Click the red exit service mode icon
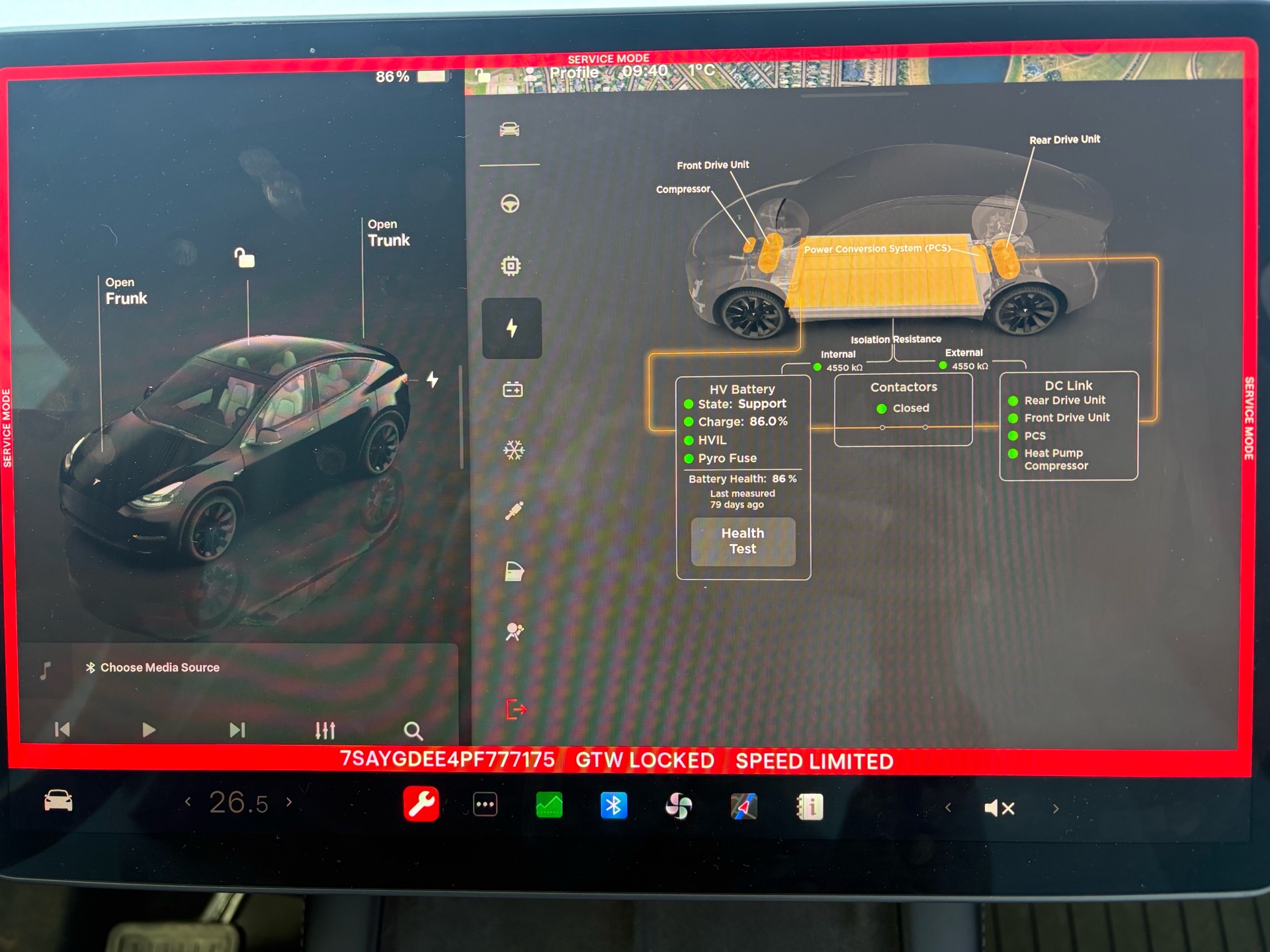Viewport: 1270px width, 952px height. pos(516,709)
